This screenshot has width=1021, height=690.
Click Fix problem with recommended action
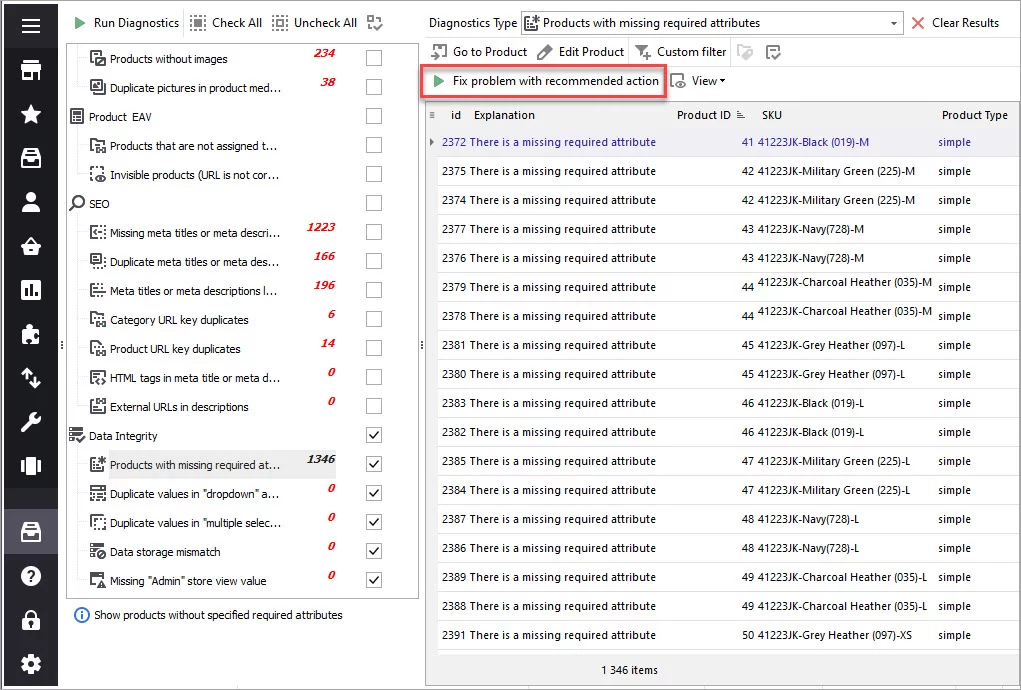pyautogui.click(x=546, y=81)
